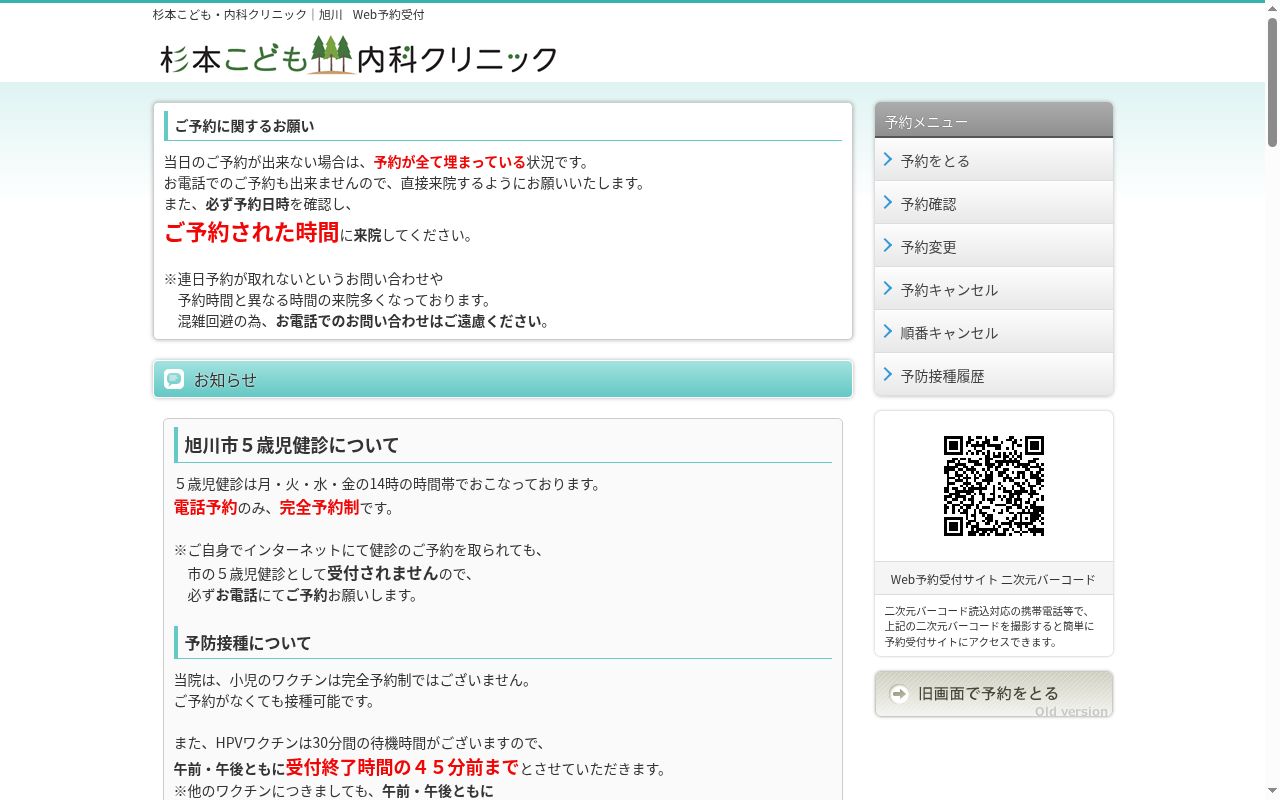Select 予約変更 in the reservation menu
The width and height of the screenshot is (1280, 800).
pyautogui.click(x=994, y=246)
